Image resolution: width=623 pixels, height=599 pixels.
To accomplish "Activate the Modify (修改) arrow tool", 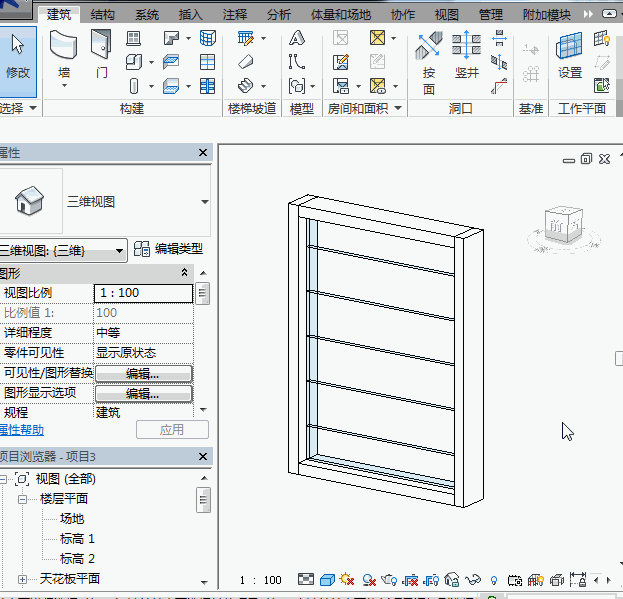I will coord(18,58).
